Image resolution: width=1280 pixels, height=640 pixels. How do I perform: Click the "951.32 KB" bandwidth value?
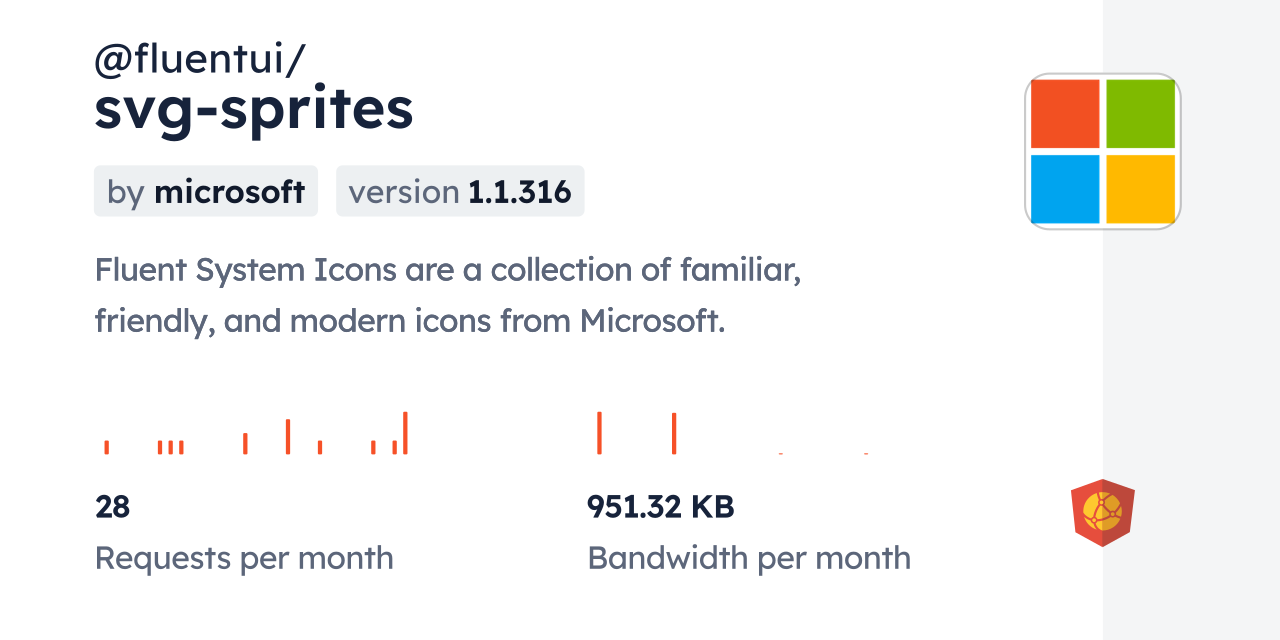[x=660, y=507]
